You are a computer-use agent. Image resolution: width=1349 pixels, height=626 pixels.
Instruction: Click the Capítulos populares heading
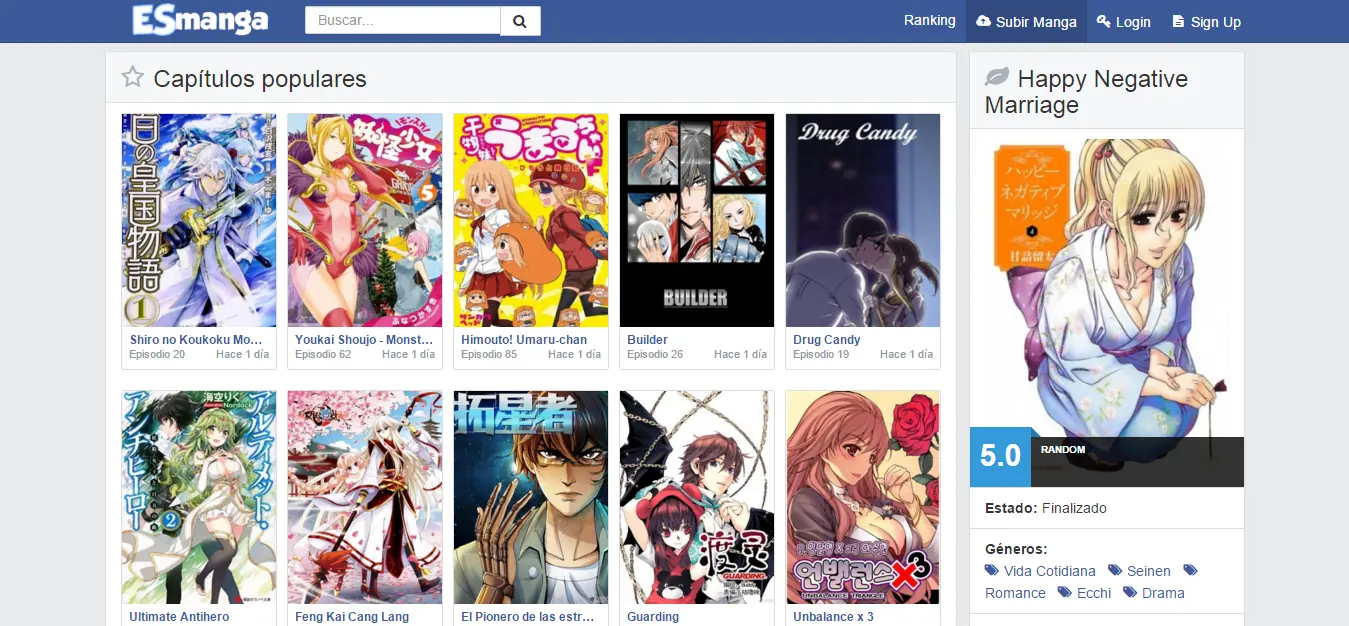[260, 79]
